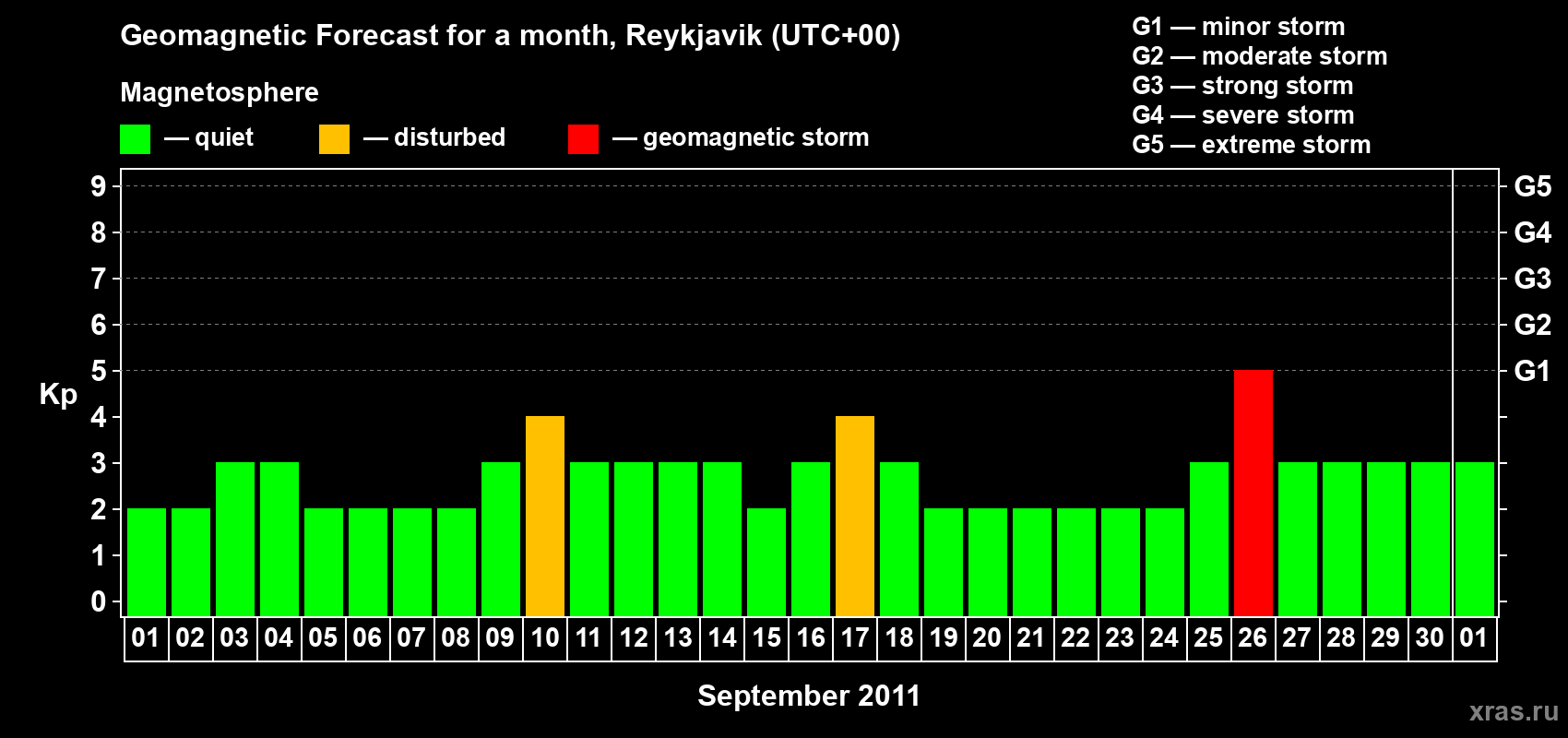Click the date label 10
Image resolution: width=1568 pixels, height=738 pixels.
pos(545,638)
